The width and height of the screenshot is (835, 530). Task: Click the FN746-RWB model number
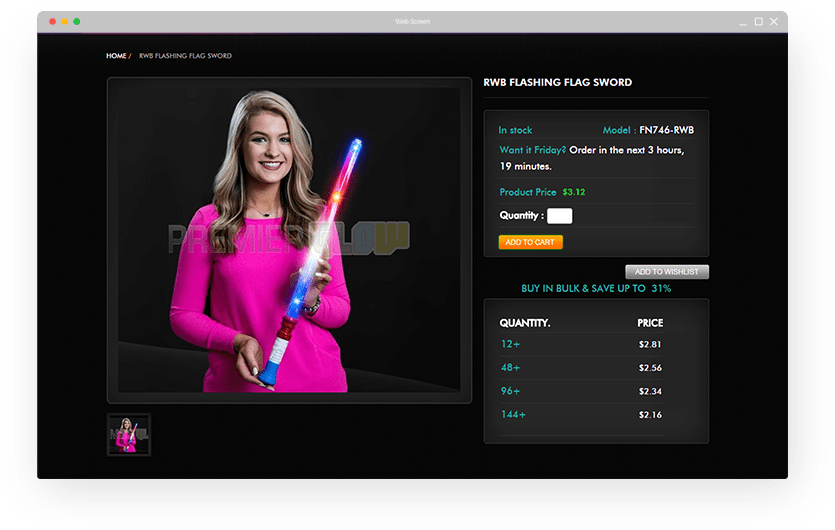coord(666,130)
